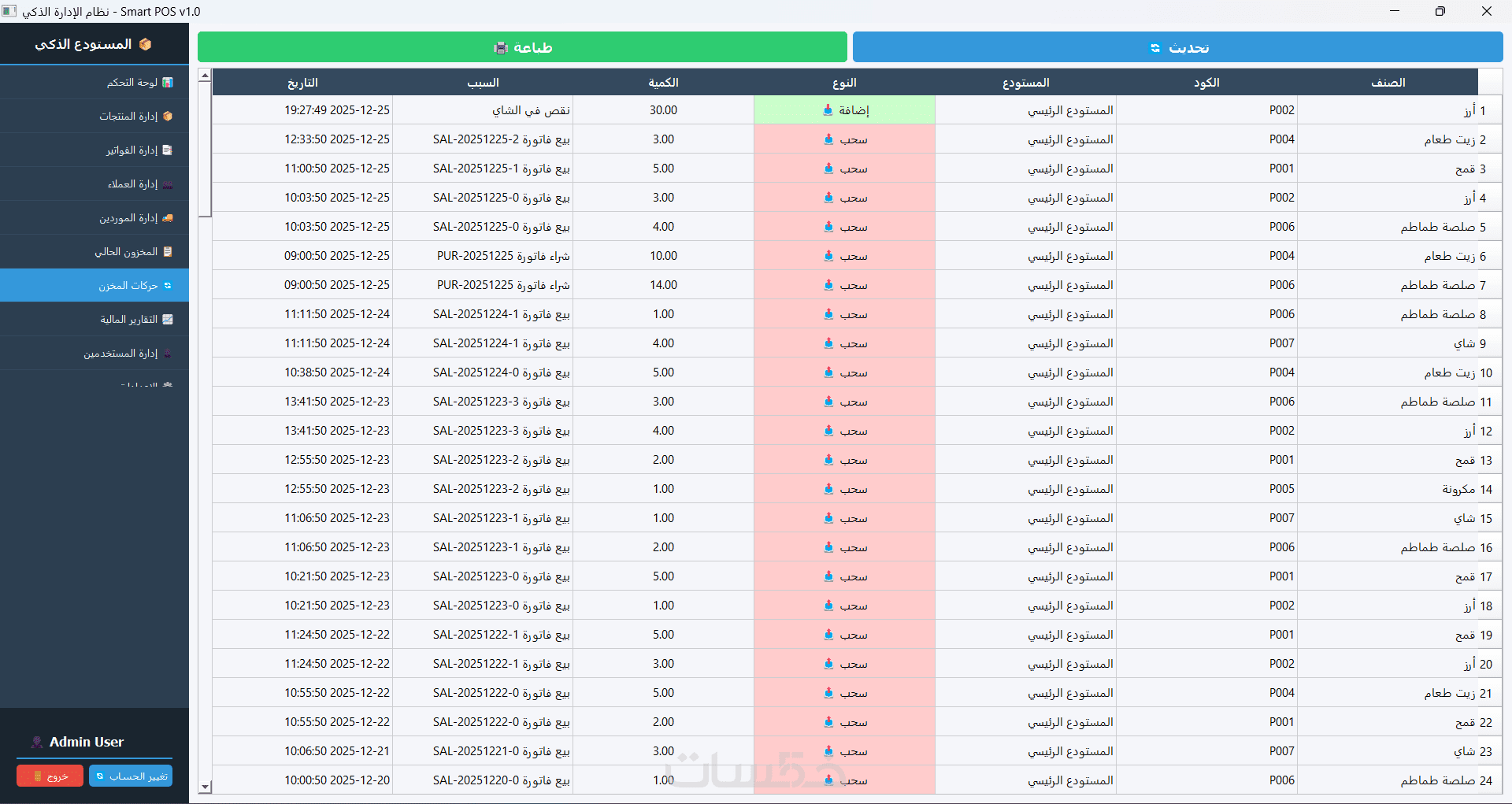Click the النوع column header

844,83
